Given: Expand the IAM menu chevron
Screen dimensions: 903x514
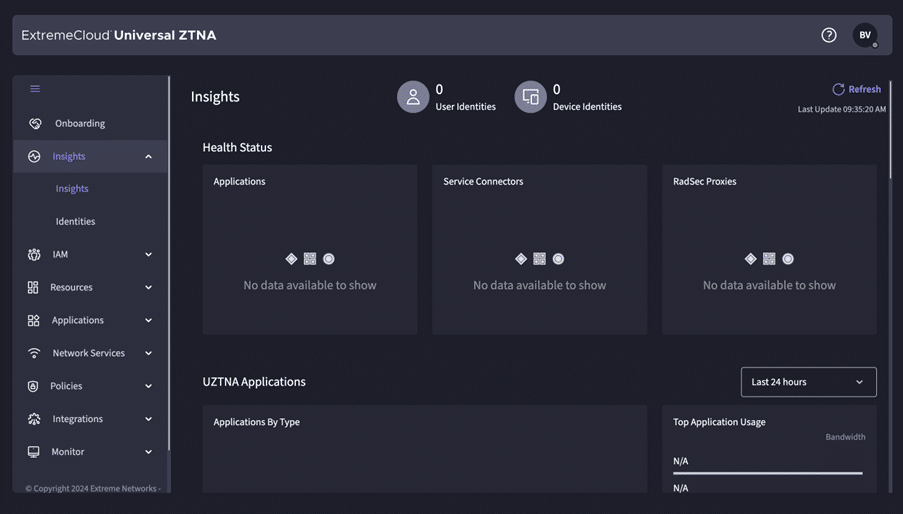Looking at the screenshot, I should coord(149,254).
